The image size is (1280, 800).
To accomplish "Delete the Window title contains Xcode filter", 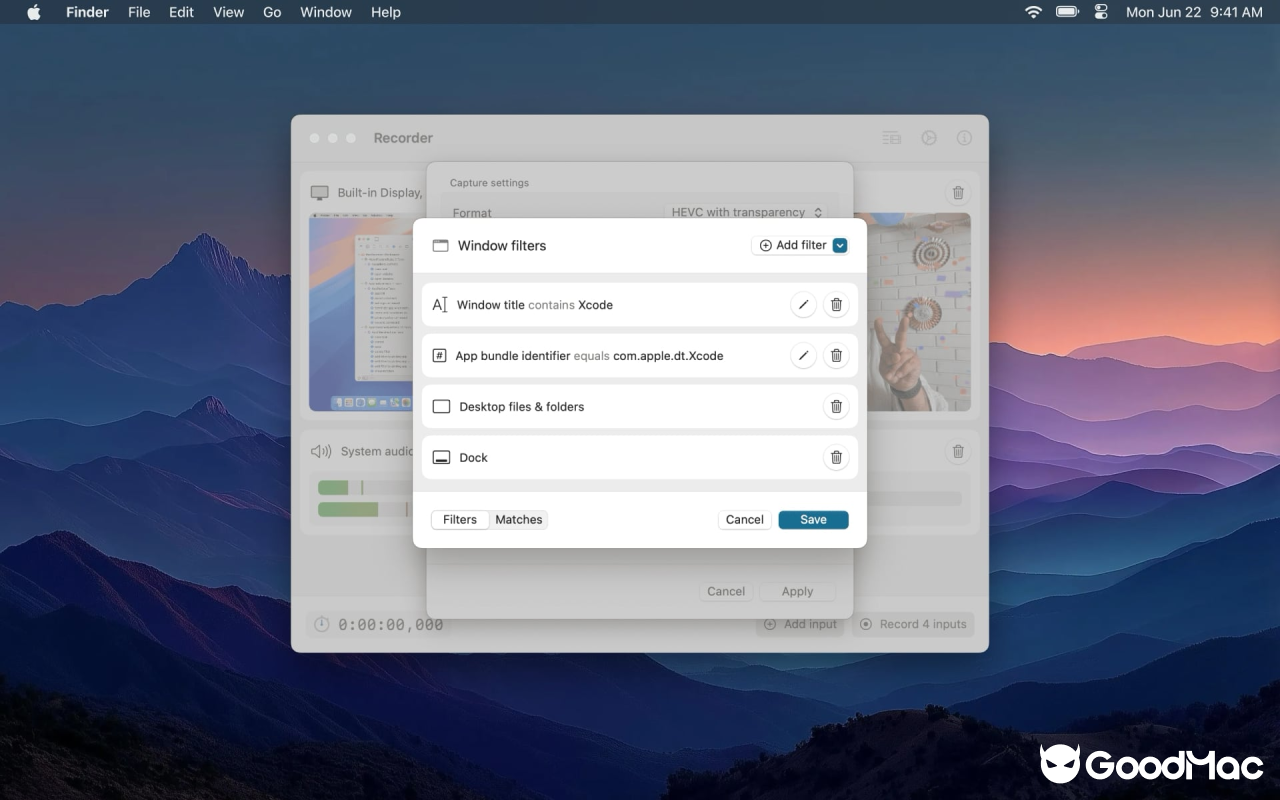I will pos(836,305).
